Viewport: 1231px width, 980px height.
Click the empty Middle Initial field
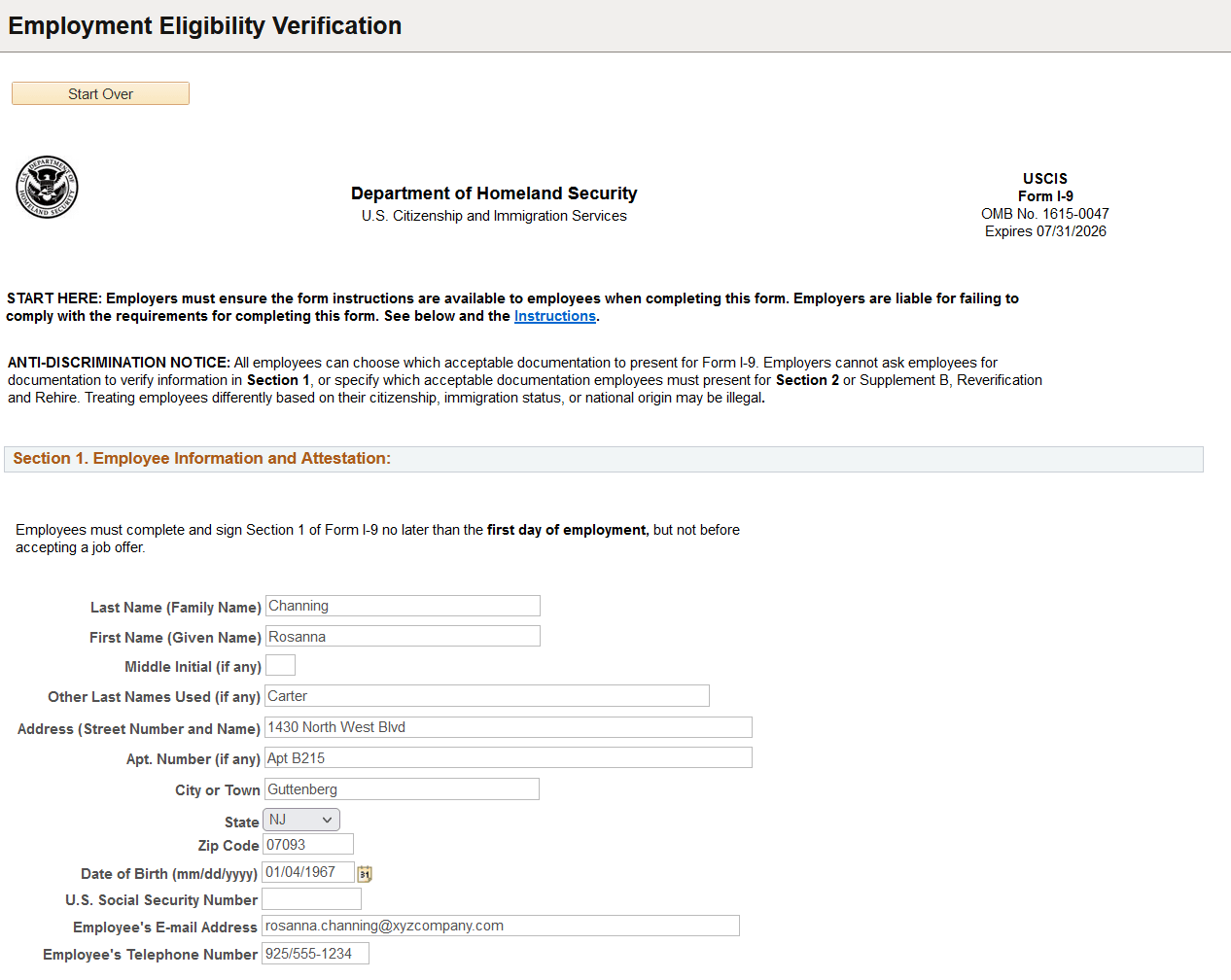[x=280, y=664]
